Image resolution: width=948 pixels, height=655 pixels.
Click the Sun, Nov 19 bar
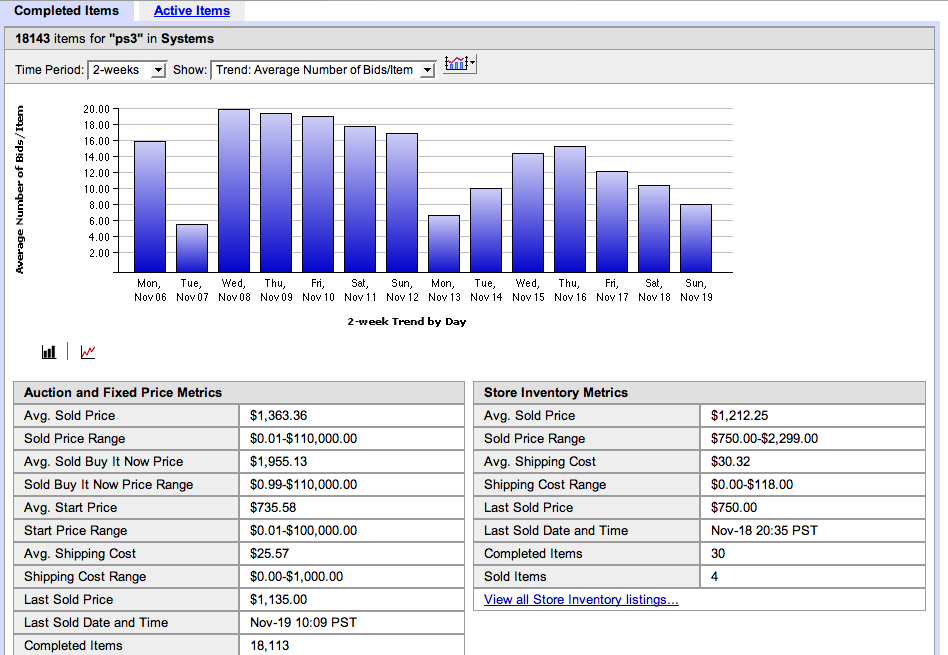click(x=696, y=238)
